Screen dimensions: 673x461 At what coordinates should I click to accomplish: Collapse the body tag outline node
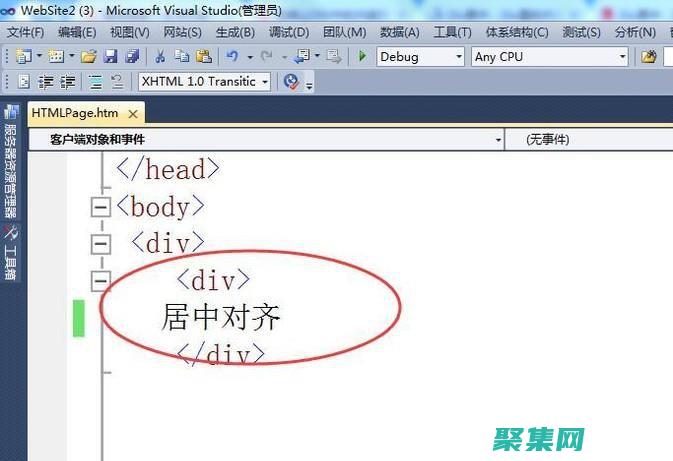(99, 207)
